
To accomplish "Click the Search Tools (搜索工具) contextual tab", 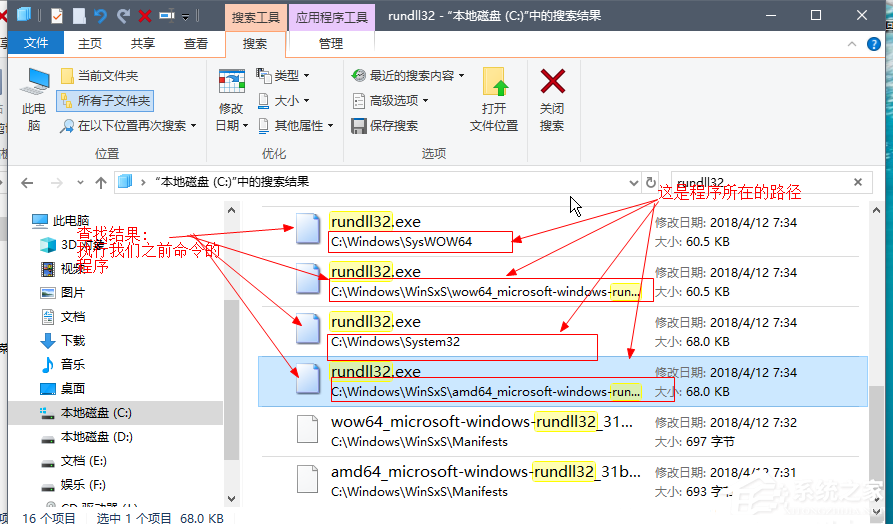I will click(x=256, y=17).
